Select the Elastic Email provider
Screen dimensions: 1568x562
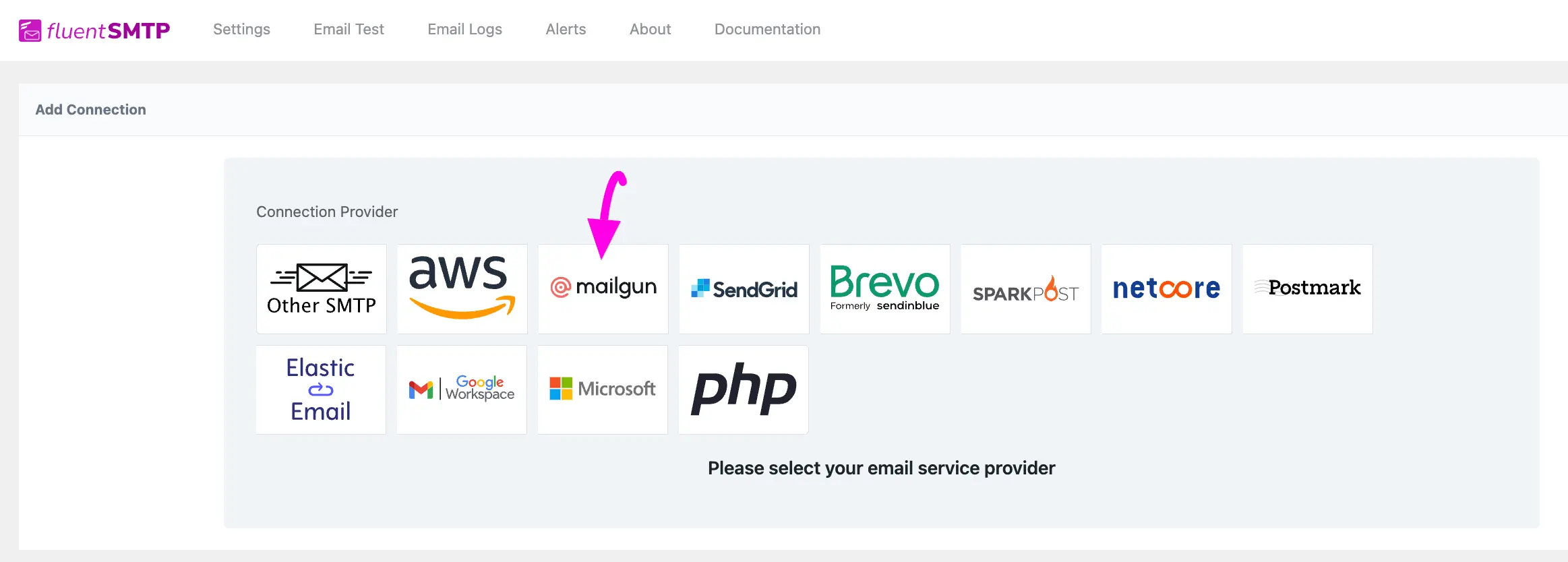[321, 390]
